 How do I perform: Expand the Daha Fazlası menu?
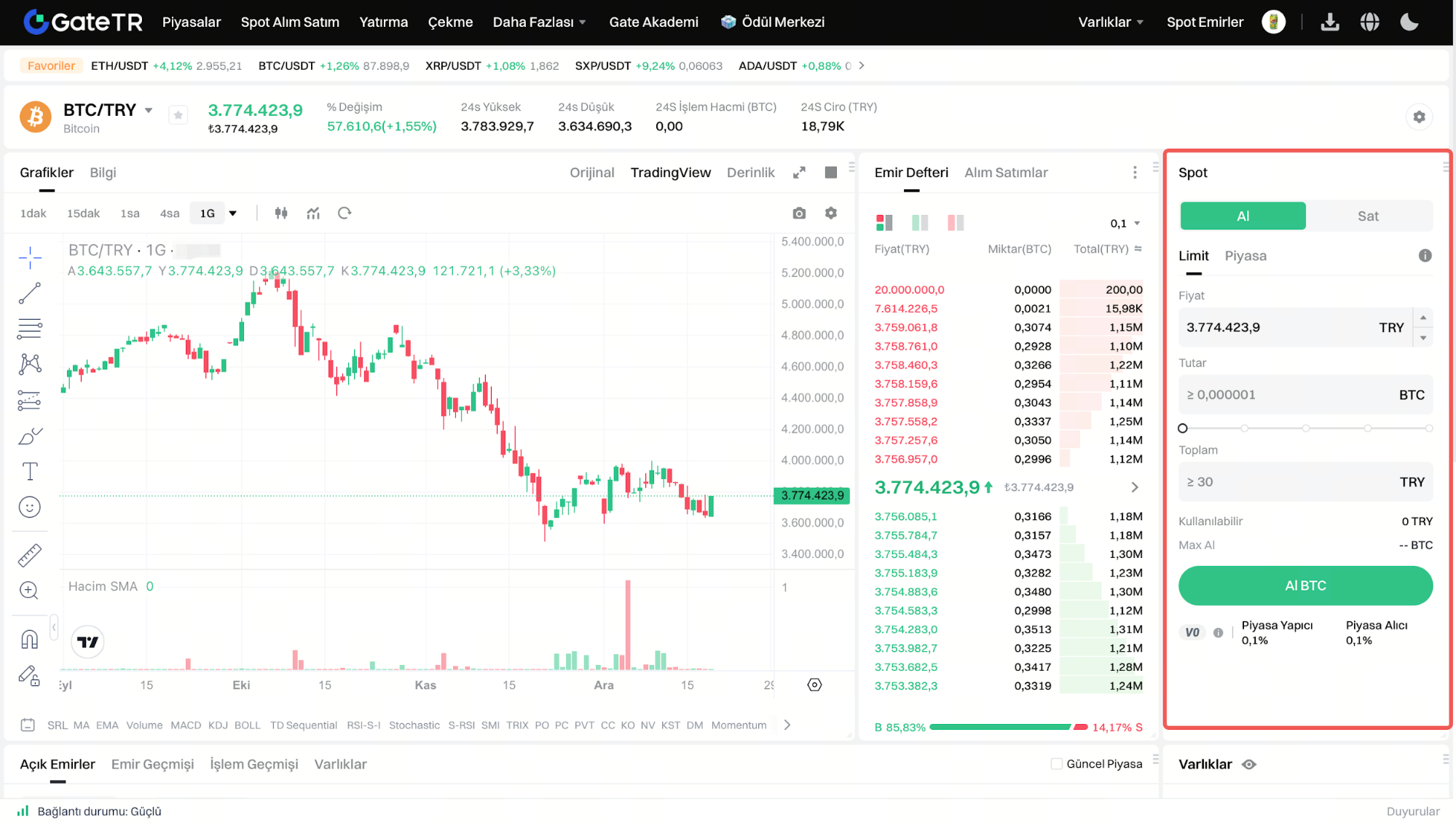click(x=539, y=22)
